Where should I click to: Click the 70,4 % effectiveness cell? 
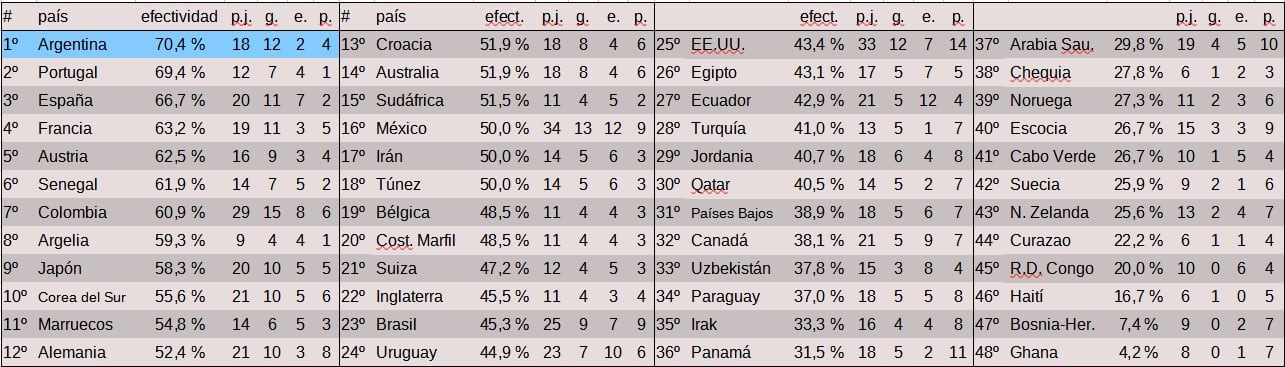[x=181, y=44]
